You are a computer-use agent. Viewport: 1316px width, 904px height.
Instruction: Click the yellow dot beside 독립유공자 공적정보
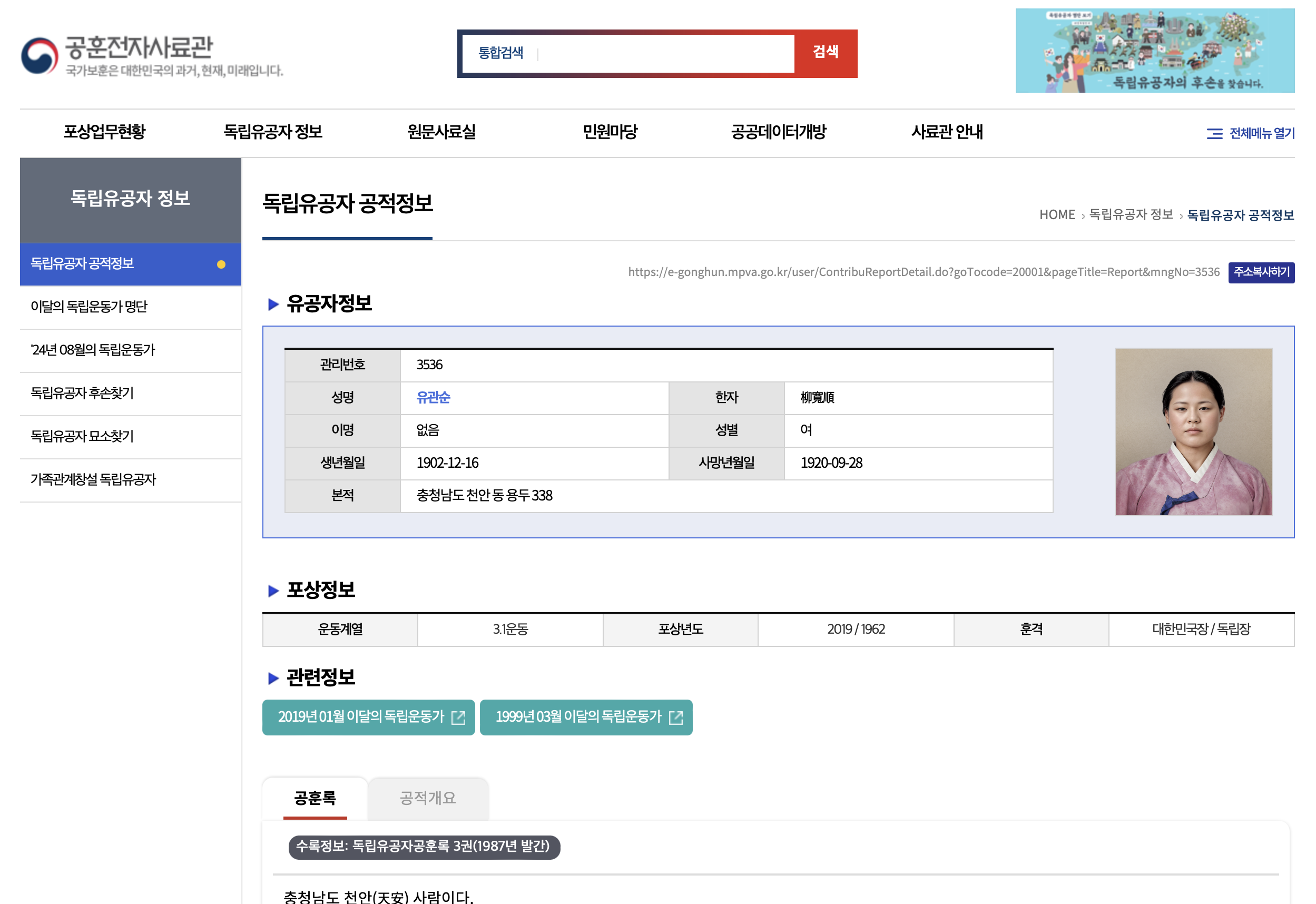pos(222,263)
